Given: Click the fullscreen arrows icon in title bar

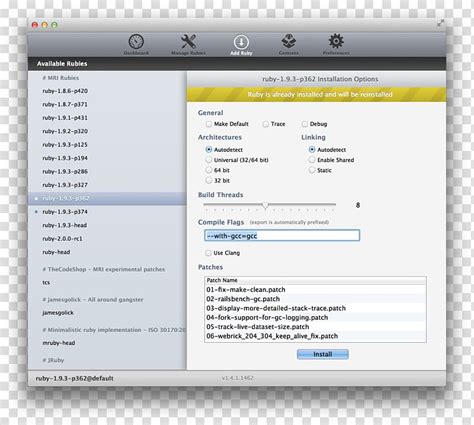Looking at the screenshot, I should tap(440, 23).
